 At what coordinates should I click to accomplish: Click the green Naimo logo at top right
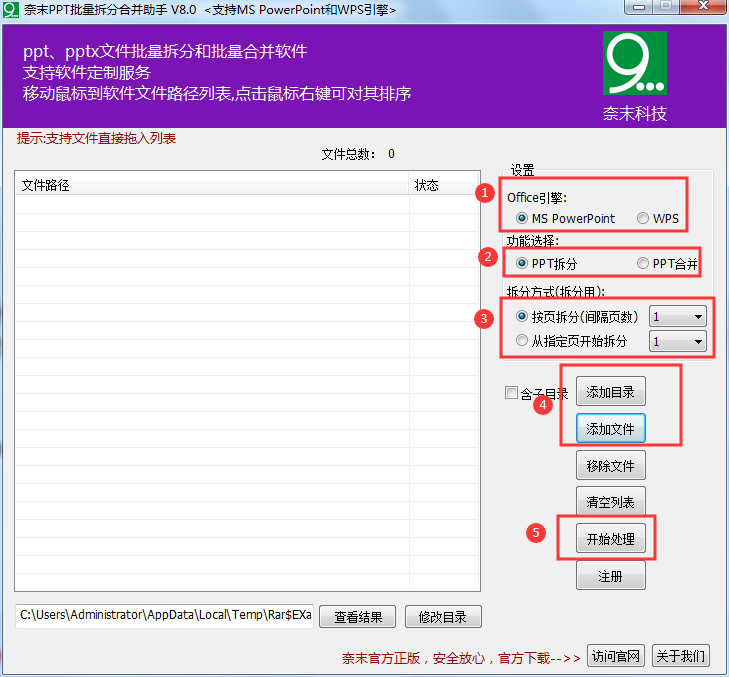(x=634, y=63)
